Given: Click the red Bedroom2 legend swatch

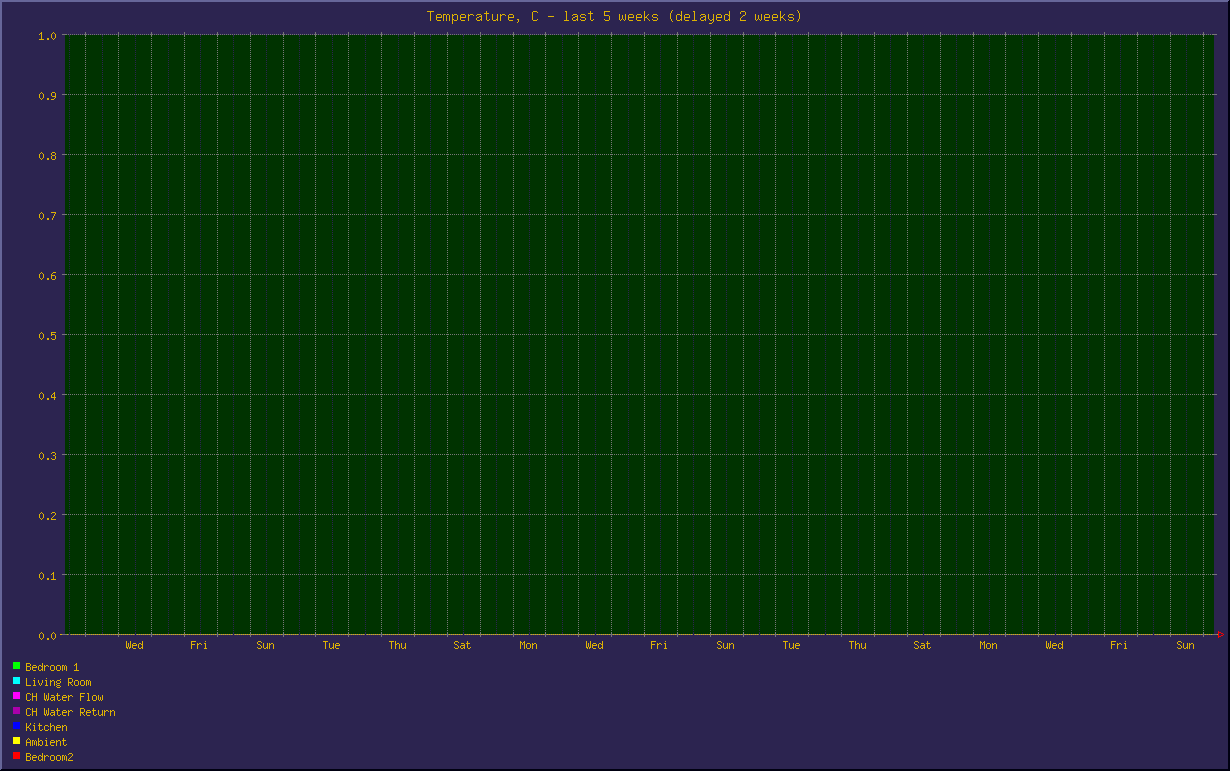Looking at the screenshot, I should [x=16, y=756].
